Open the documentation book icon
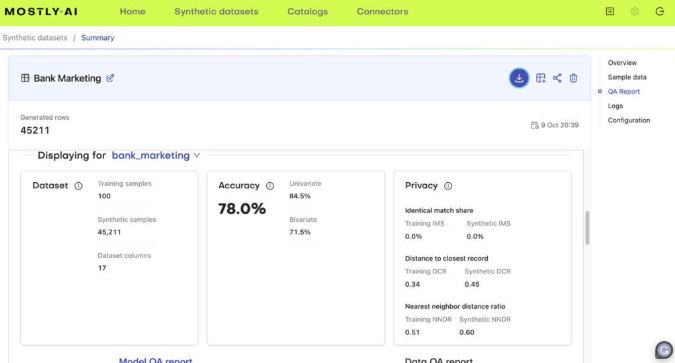 click(610, 11)
